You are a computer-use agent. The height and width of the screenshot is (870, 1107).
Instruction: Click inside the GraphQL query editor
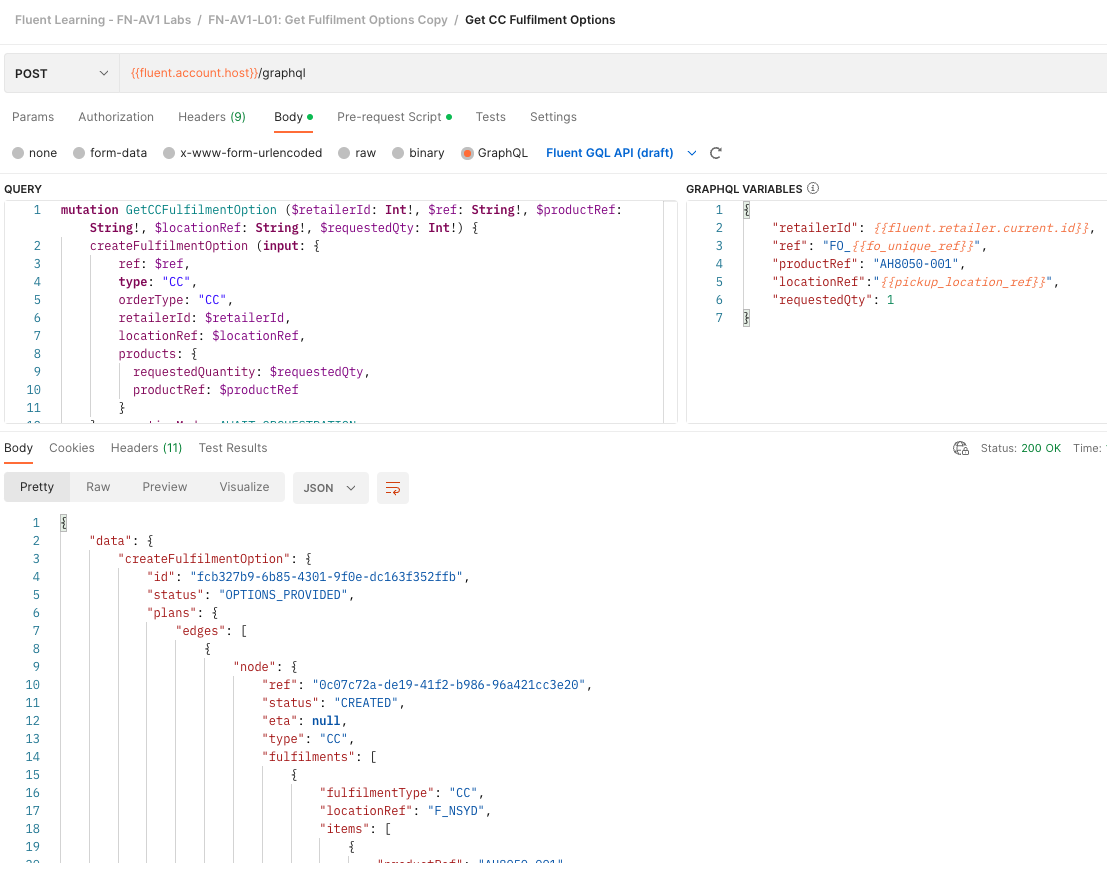pyautogui.click(x=340, y=312)
